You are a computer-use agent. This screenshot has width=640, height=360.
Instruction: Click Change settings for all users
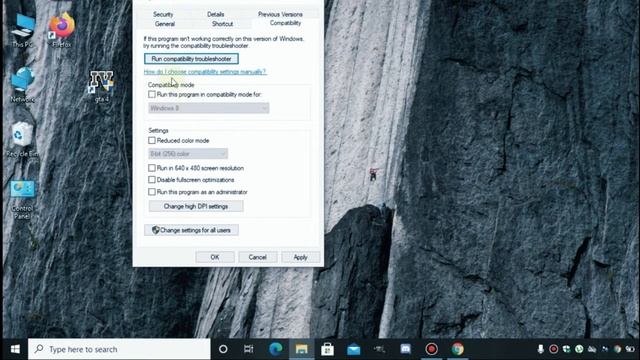coord(191,230)
